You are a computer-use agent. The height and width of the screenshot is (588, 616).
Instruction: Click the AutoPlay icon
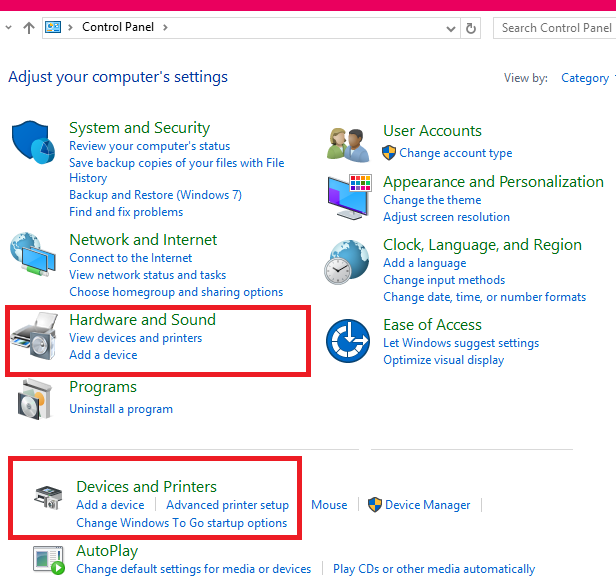(x=48, y=561)
